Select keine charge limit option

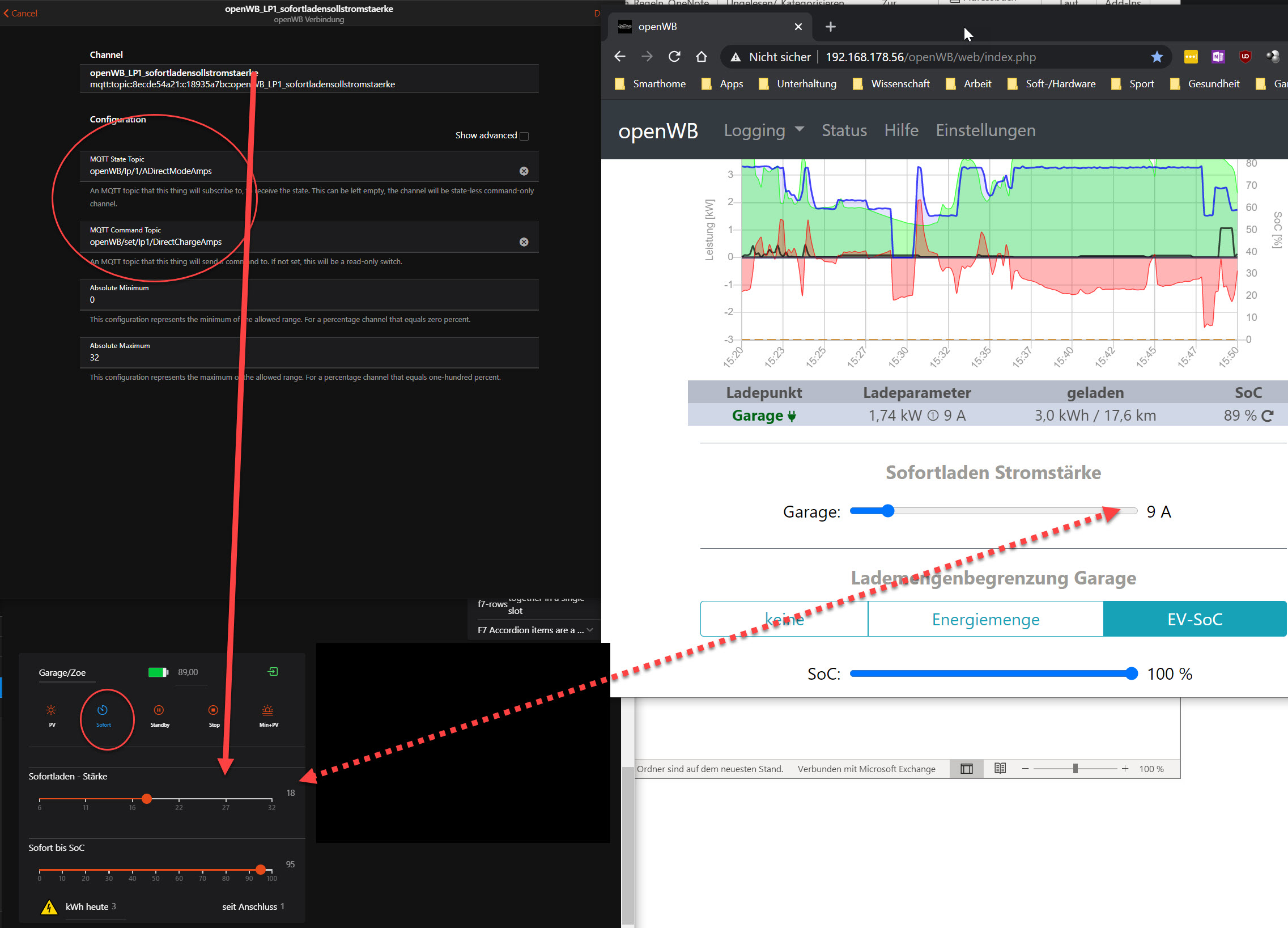click(x=784, y=619)
